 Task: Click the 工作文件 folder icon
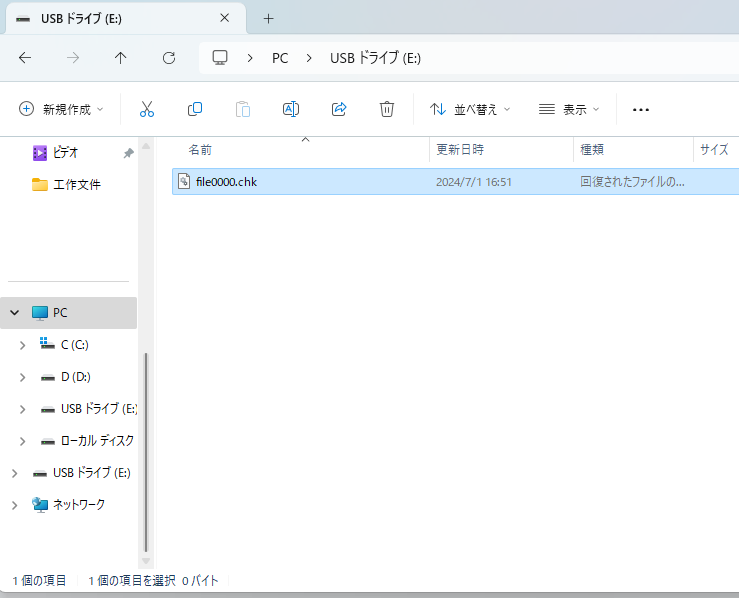click(x=40, y=184)
